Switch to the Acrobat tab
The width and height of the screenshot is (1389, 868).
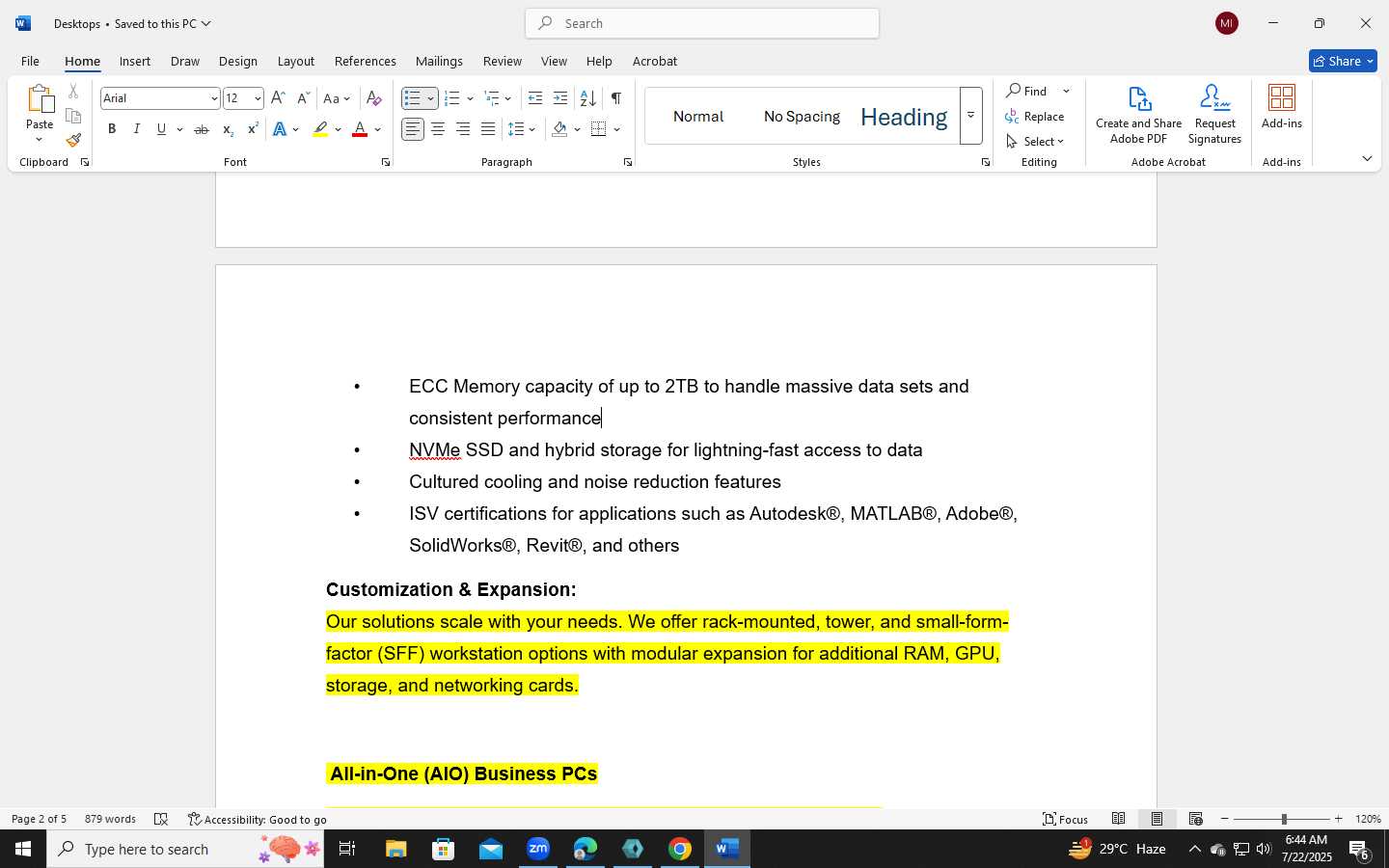(x=655, y=61)
